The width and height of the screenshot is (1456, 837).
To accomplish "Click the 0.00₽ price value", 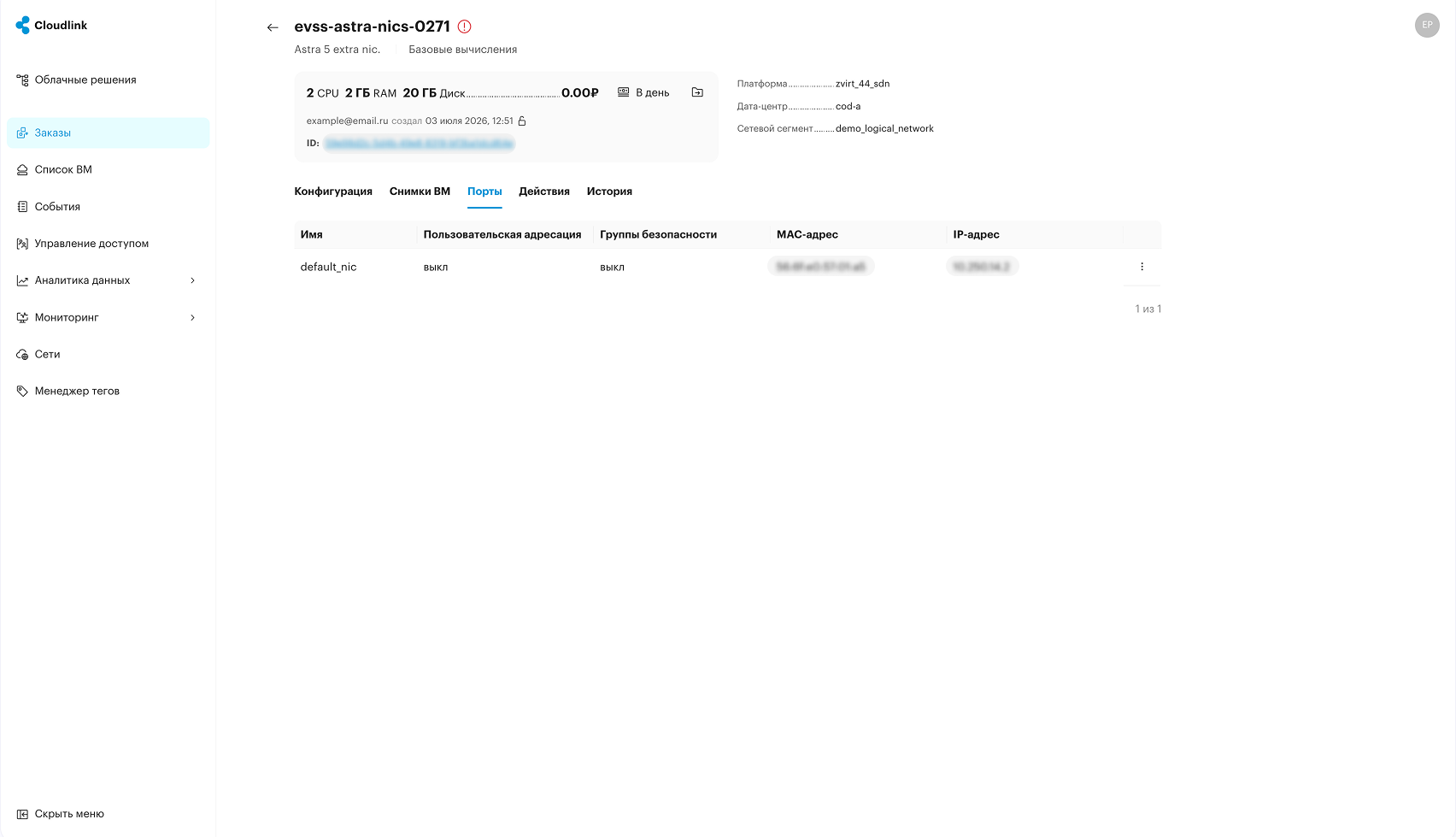I will (x=580, y=92).
